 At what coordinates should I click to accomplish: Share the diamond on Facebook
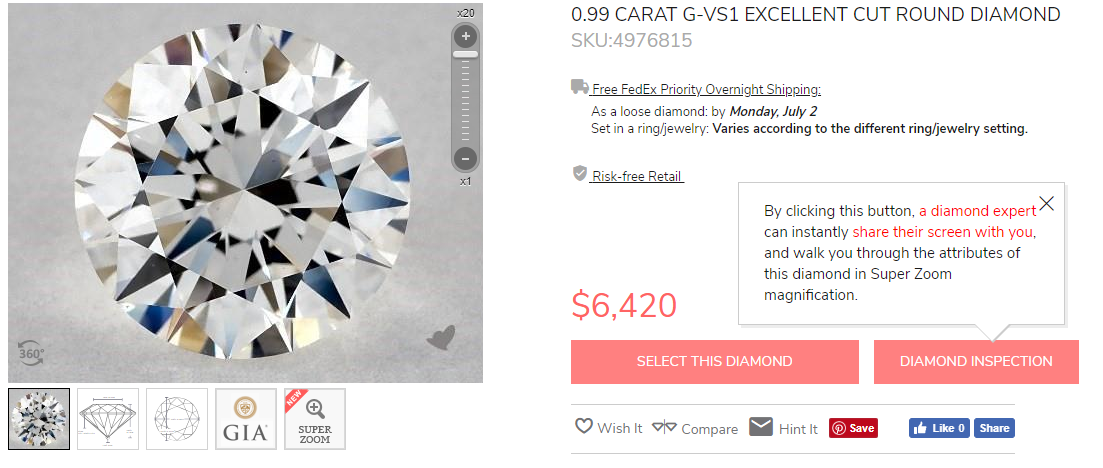(x=994, y=428)
